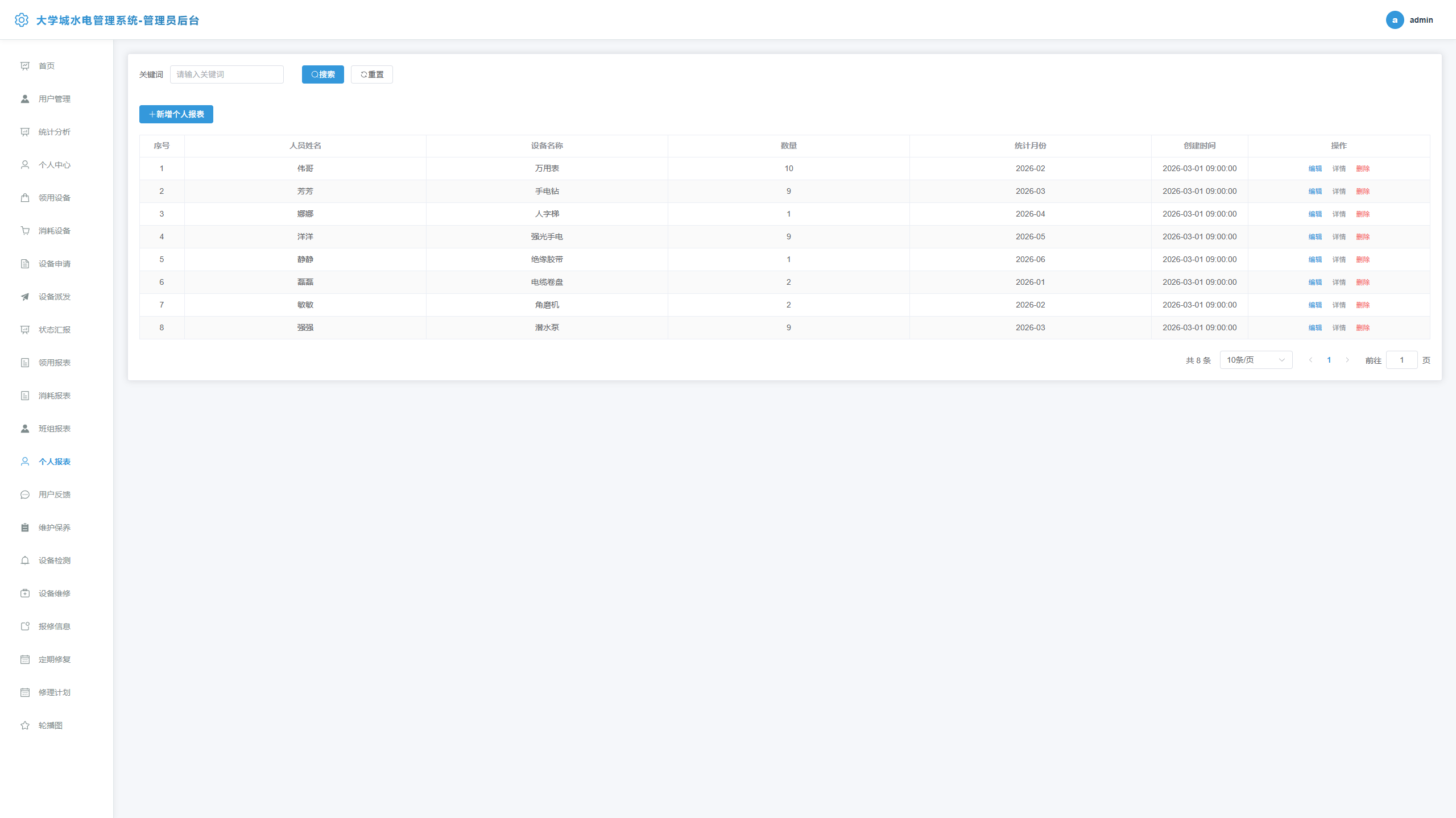Click the admin avatar circle

[x=1395, y=20]
